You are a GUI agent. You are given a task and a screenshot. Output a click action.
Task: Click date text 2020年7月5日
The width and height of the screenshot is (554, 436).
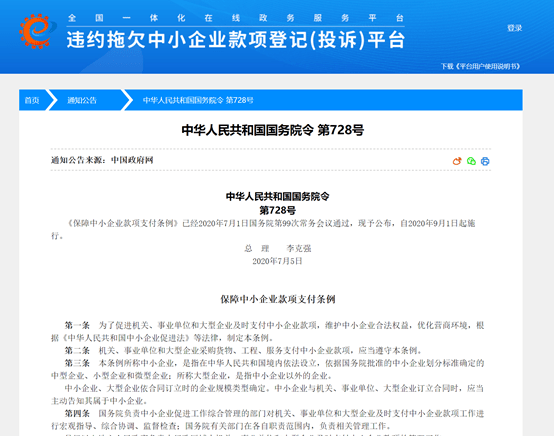277,261
